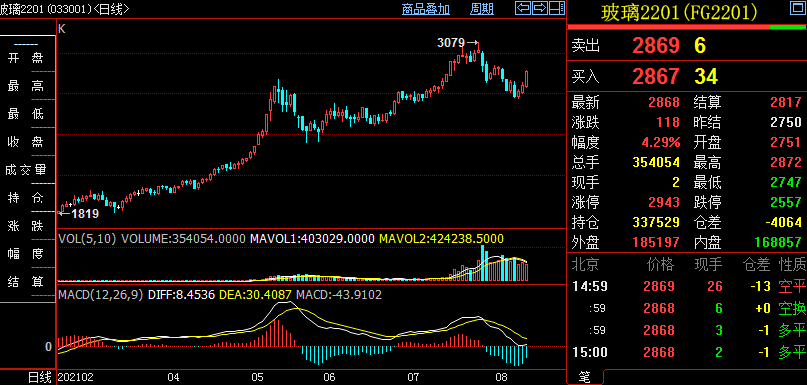
Task: Open the 商品叠加 overlay link
Action: click(426, 9)
